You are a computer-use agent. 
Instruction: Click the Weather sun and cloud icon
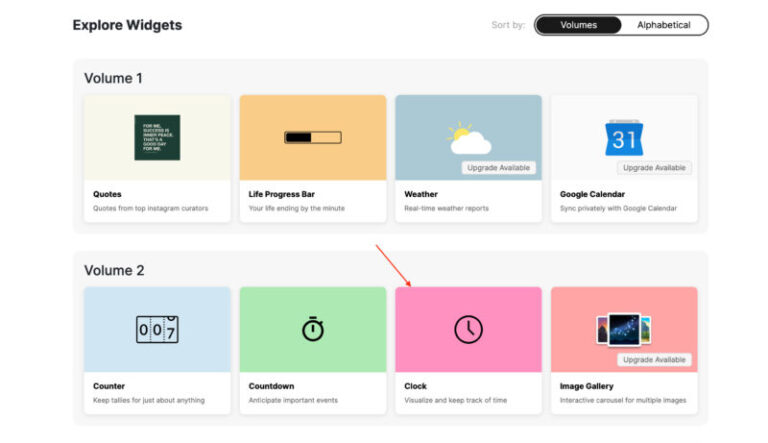click(467, 138)
